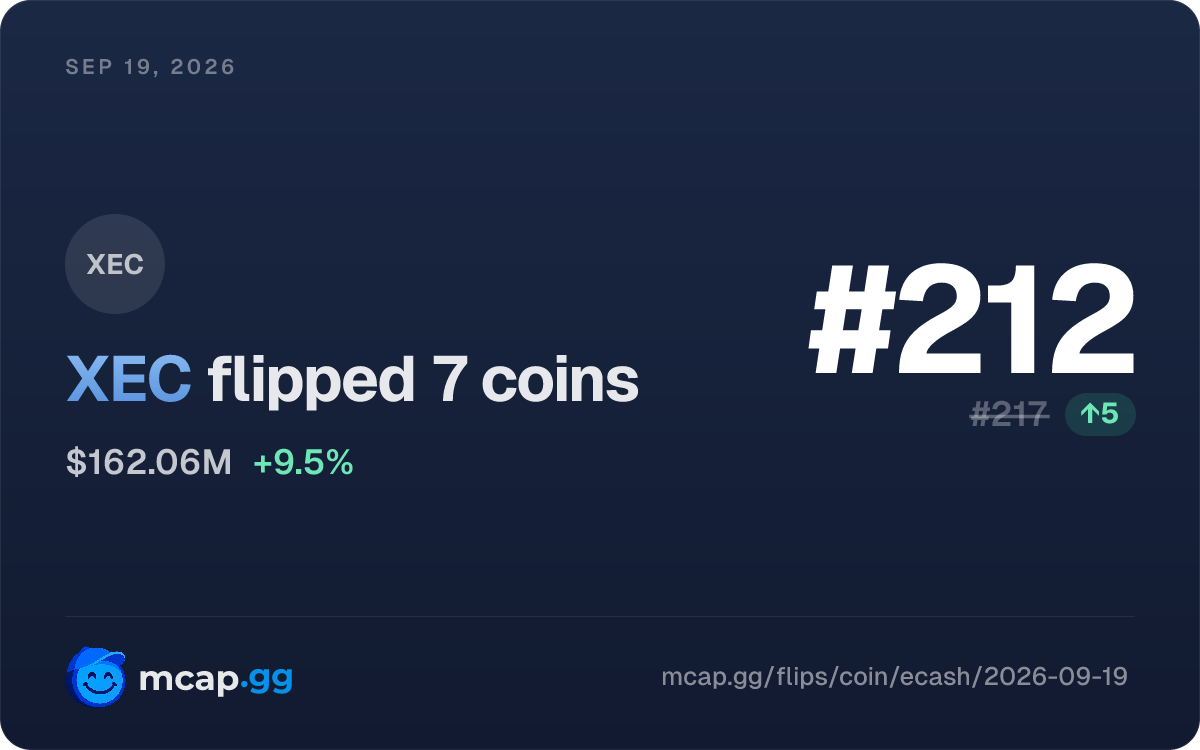Screen dimensions: 1200x750
Task: Click the $162.06M market cap value
Action: tap(149, 463)
